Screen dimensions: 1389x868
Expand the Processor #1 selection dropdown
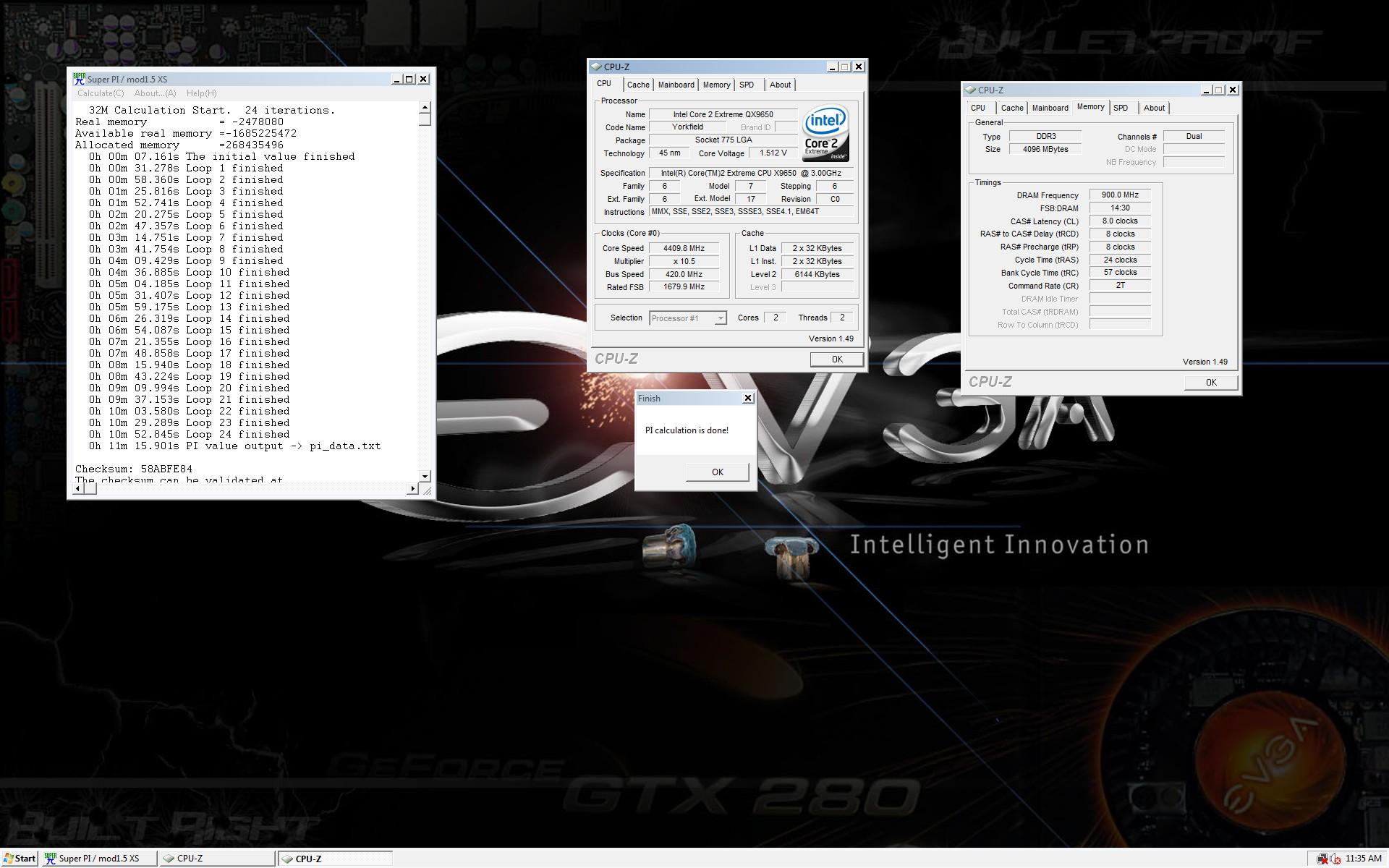(x=720, y=318)
